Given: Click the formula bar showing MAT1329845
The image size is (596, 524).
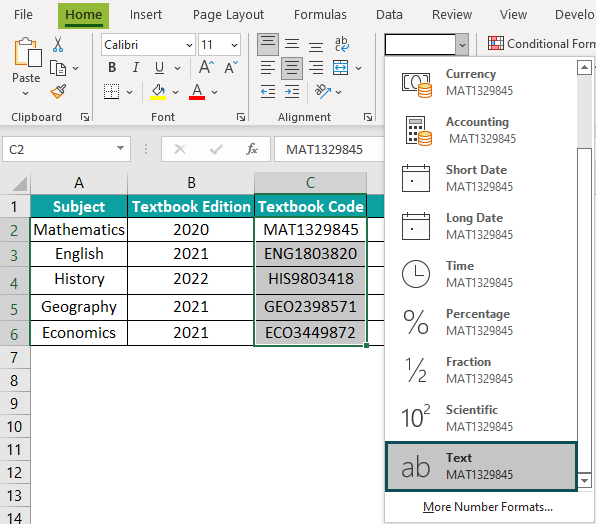Looking at the screenshot, I should click(x=329, y=149).
